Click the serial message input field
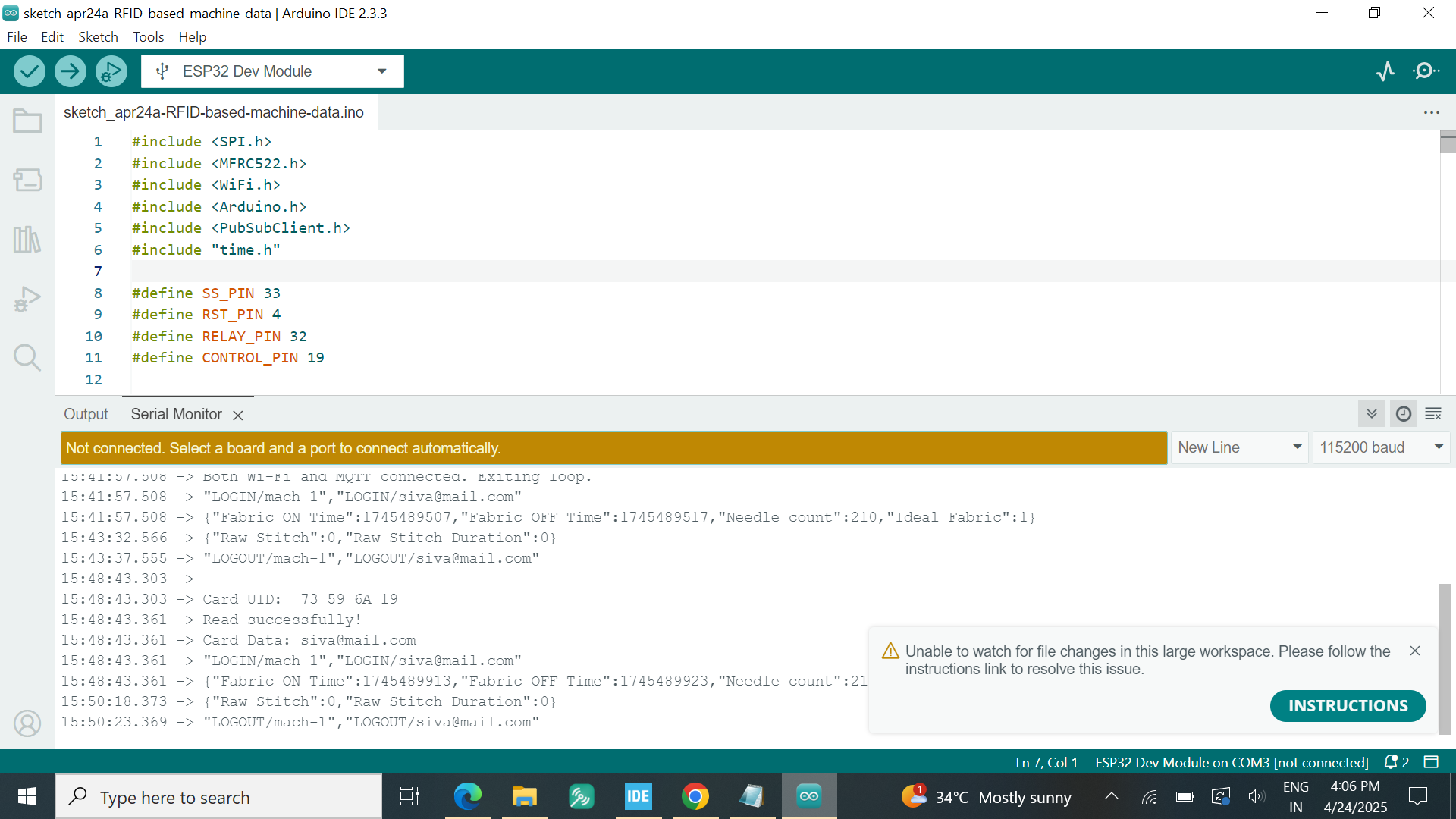 (613, 448)
